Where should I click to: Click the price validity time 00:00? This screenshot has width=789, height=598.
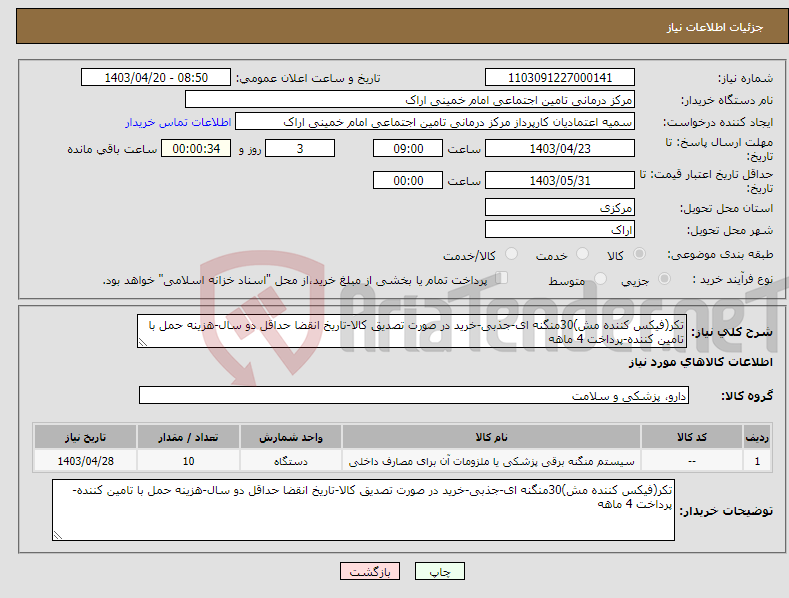pos(408,180)
